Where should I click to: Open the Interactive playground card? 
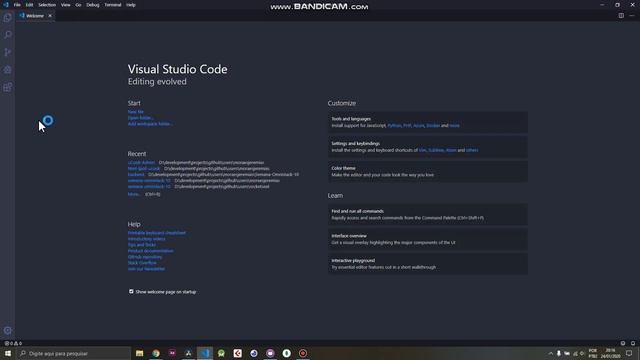(427, 264)
